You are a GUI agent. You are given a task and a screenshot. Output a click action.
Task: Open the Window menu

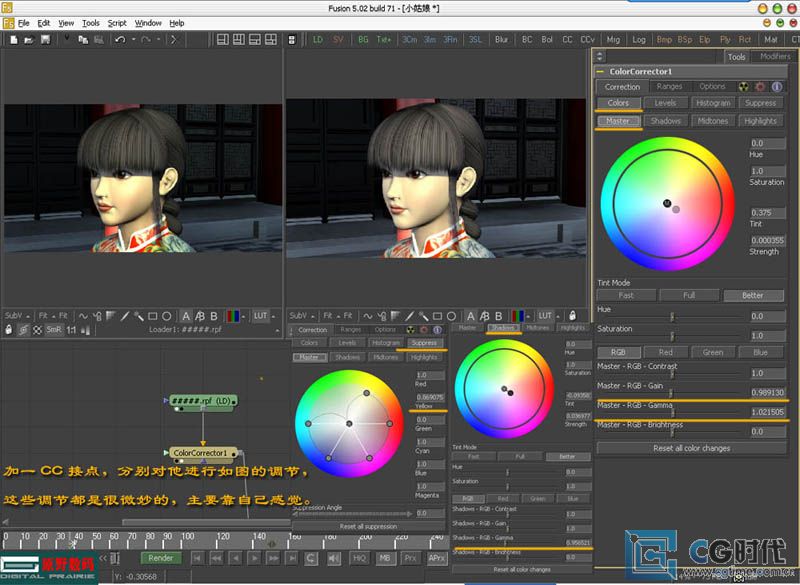[148, 23]
